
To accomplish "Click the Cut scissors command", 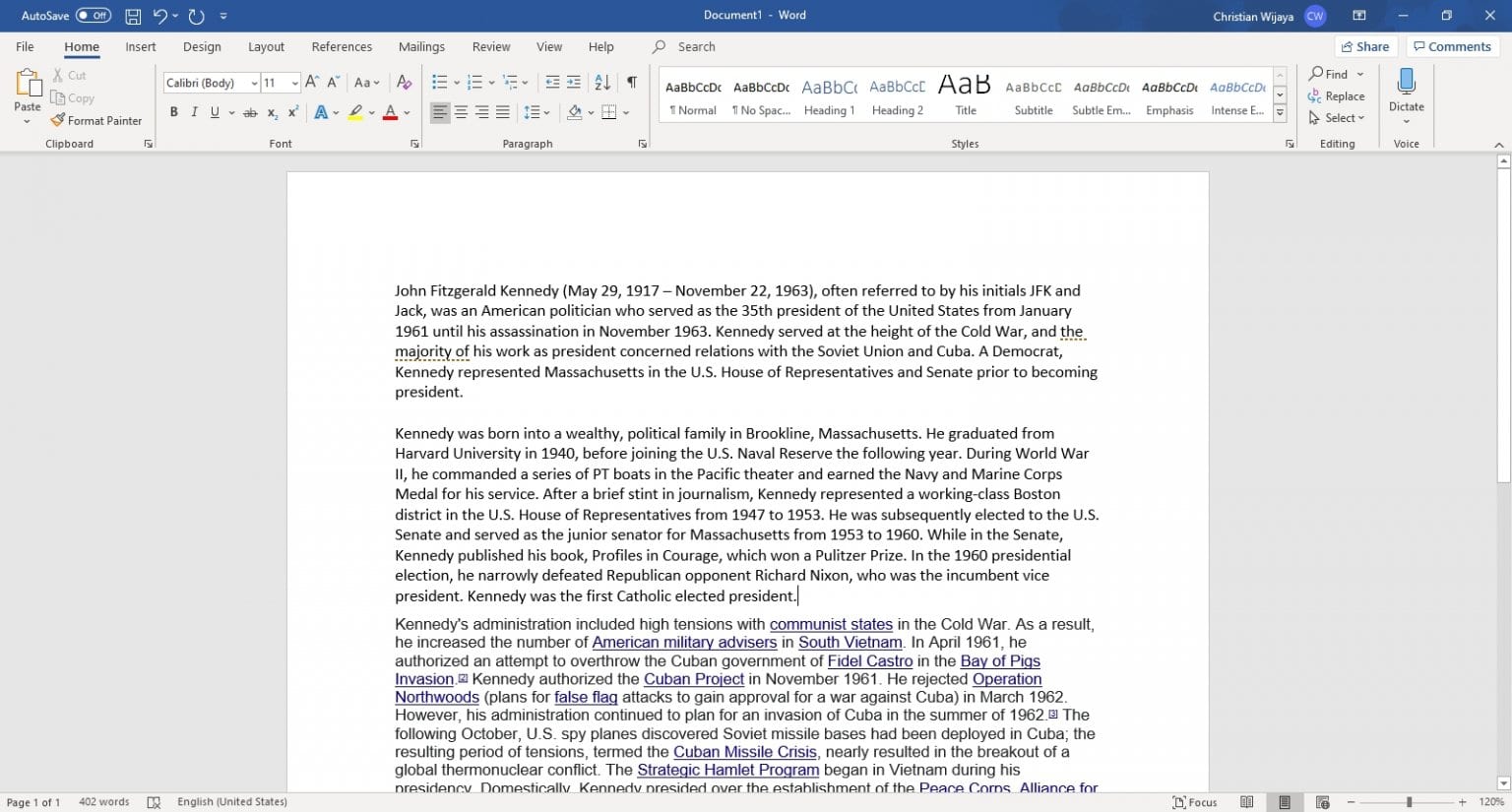I will [x=69, y=75].
